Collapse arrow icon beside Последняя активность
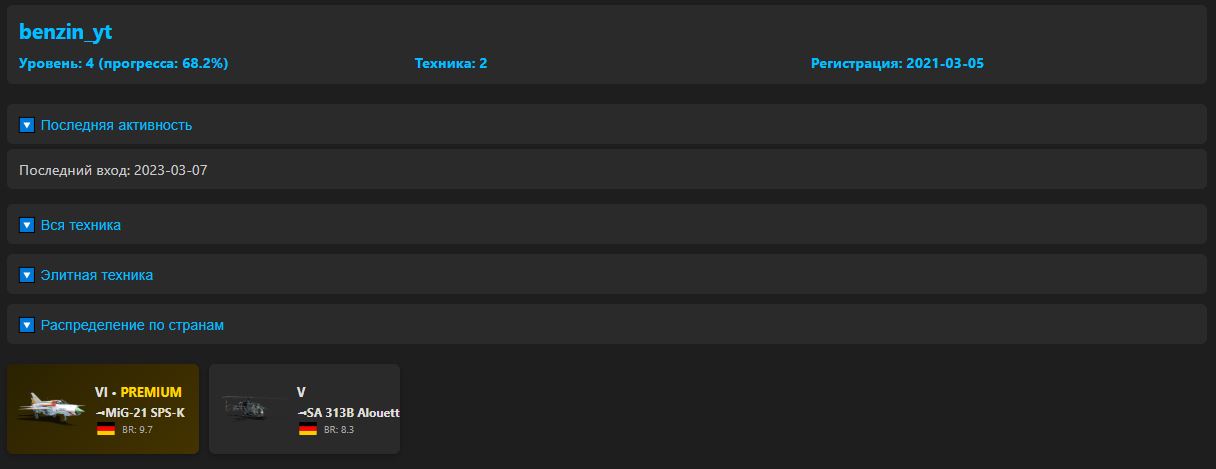 pos(27,125)
